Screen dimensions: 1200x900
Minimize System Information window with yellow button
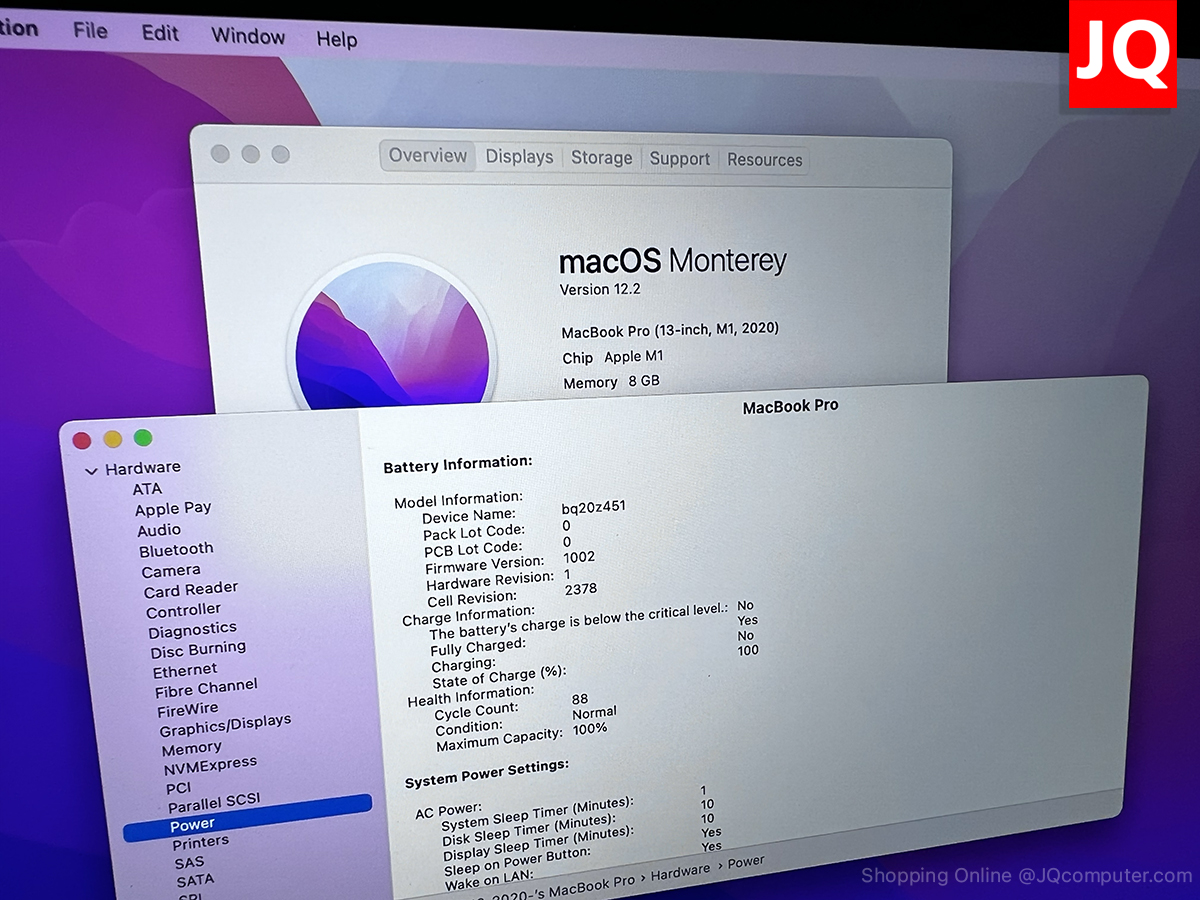point(113,438)
